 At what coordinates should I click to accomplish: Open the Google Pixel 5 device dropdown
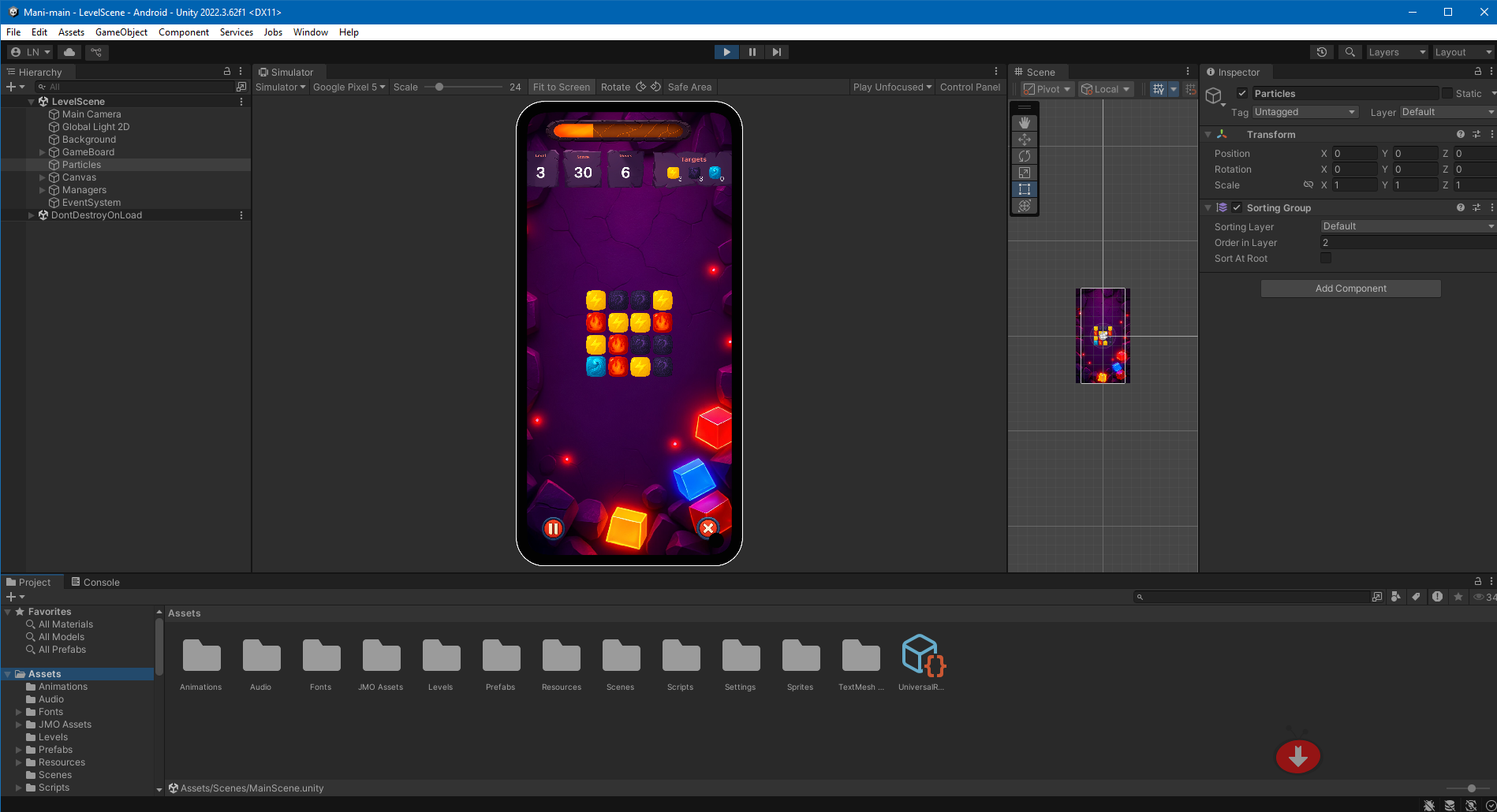click(x=349, y=87)
